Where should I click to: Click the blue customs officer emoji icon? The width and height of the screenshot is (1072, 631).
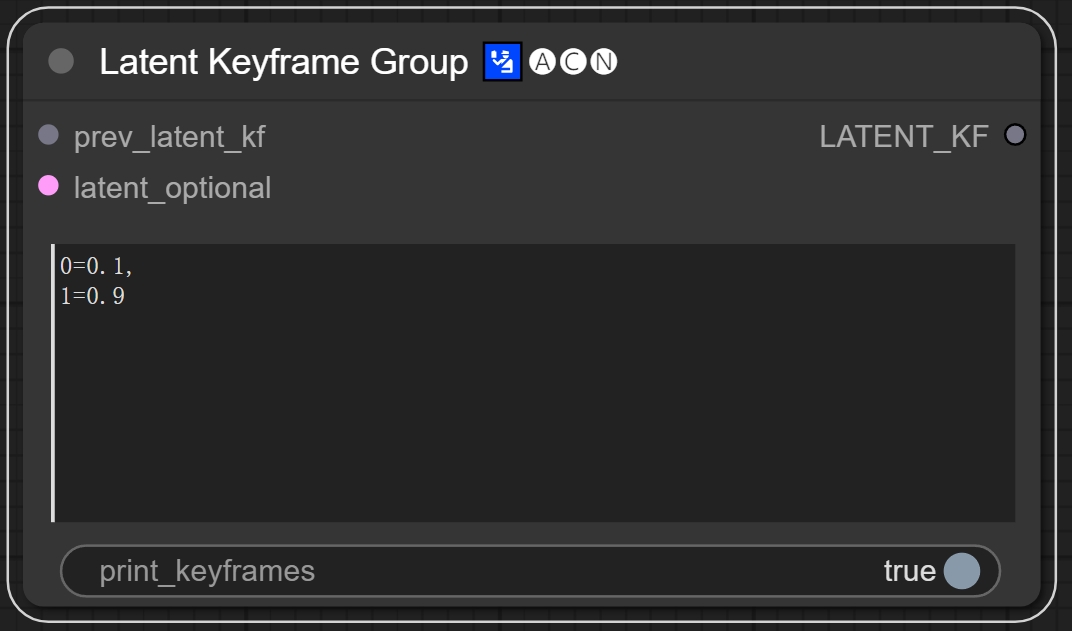502,62
